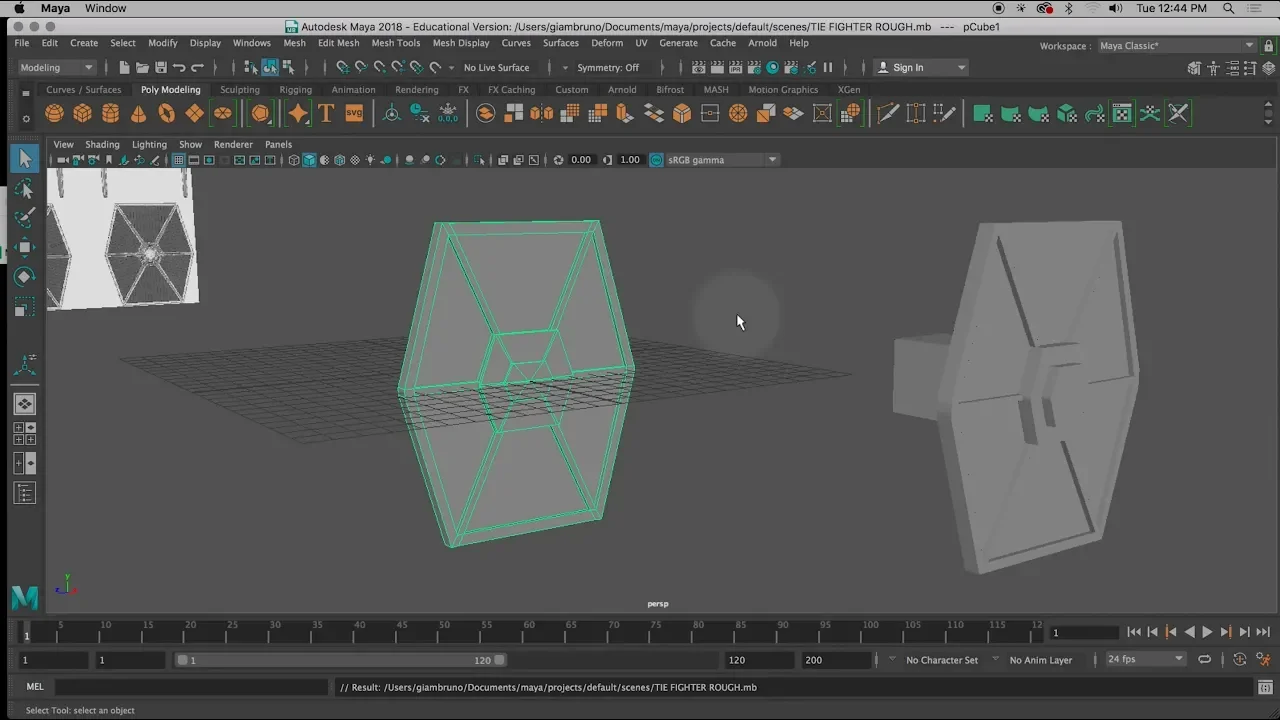This screenshot has width=1280, height=720.
Task: Click the Select Tool arrow in toolbox
Action: click(25, 159)
